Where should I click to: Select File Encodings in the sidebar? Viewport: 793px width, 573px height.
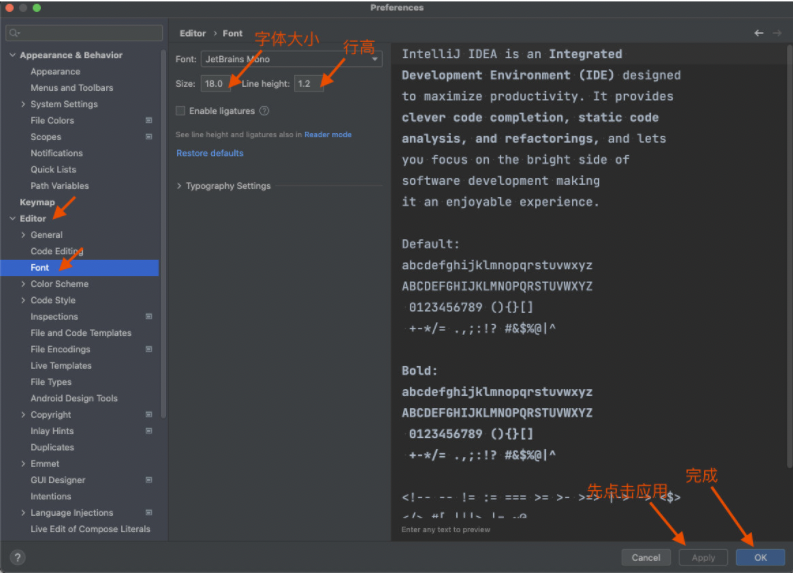(x=60, y=349)
